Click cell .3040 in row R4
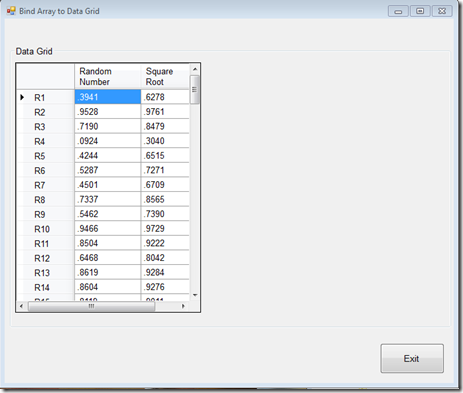463x393 pixels. pos(165,141)
